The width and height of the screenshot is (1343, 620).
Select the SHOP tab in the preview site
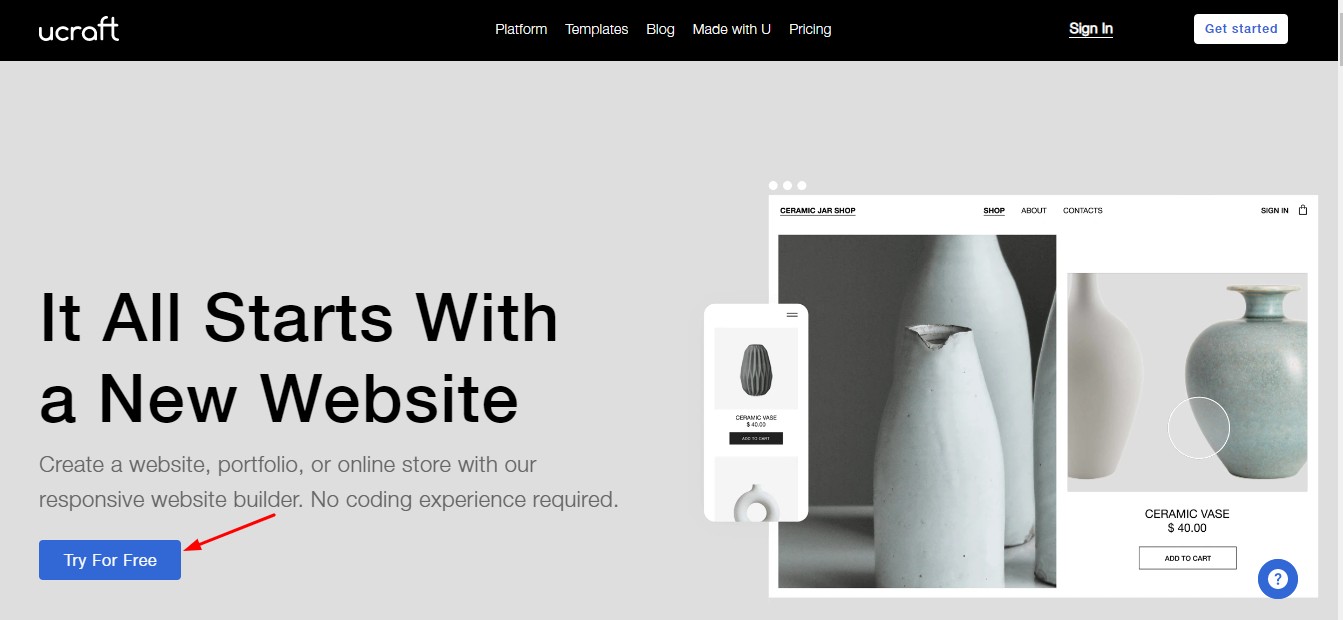[994, 211]
